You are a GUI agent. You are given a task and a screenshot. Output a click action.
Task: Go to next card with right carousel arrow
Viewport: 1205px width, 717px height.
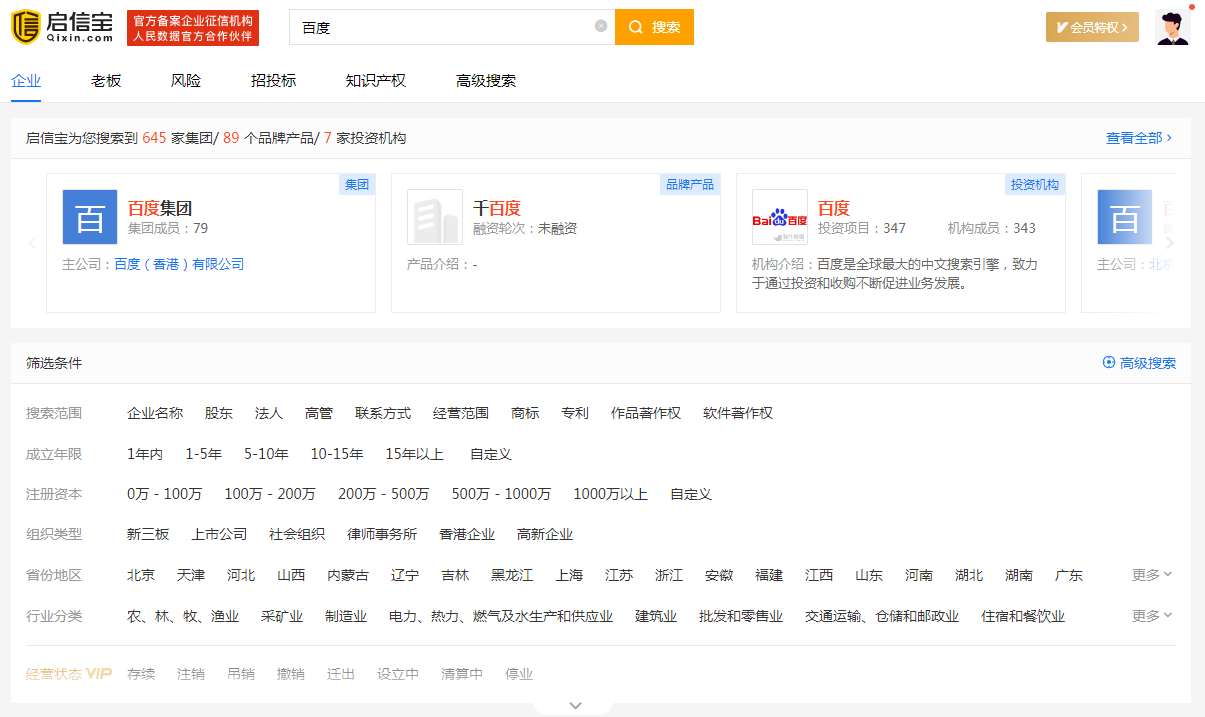tap(1170, 242)
